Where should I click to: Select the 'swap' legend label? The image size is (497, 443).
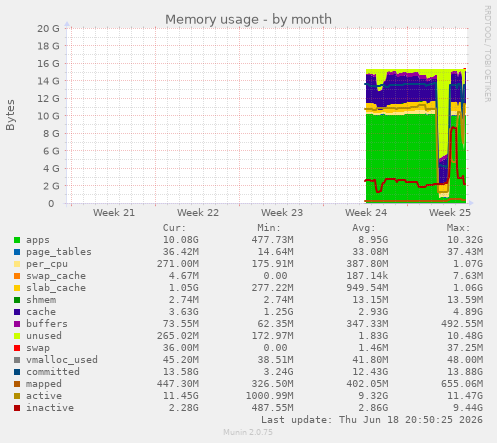pyautogui.click(x=38, y=348)
